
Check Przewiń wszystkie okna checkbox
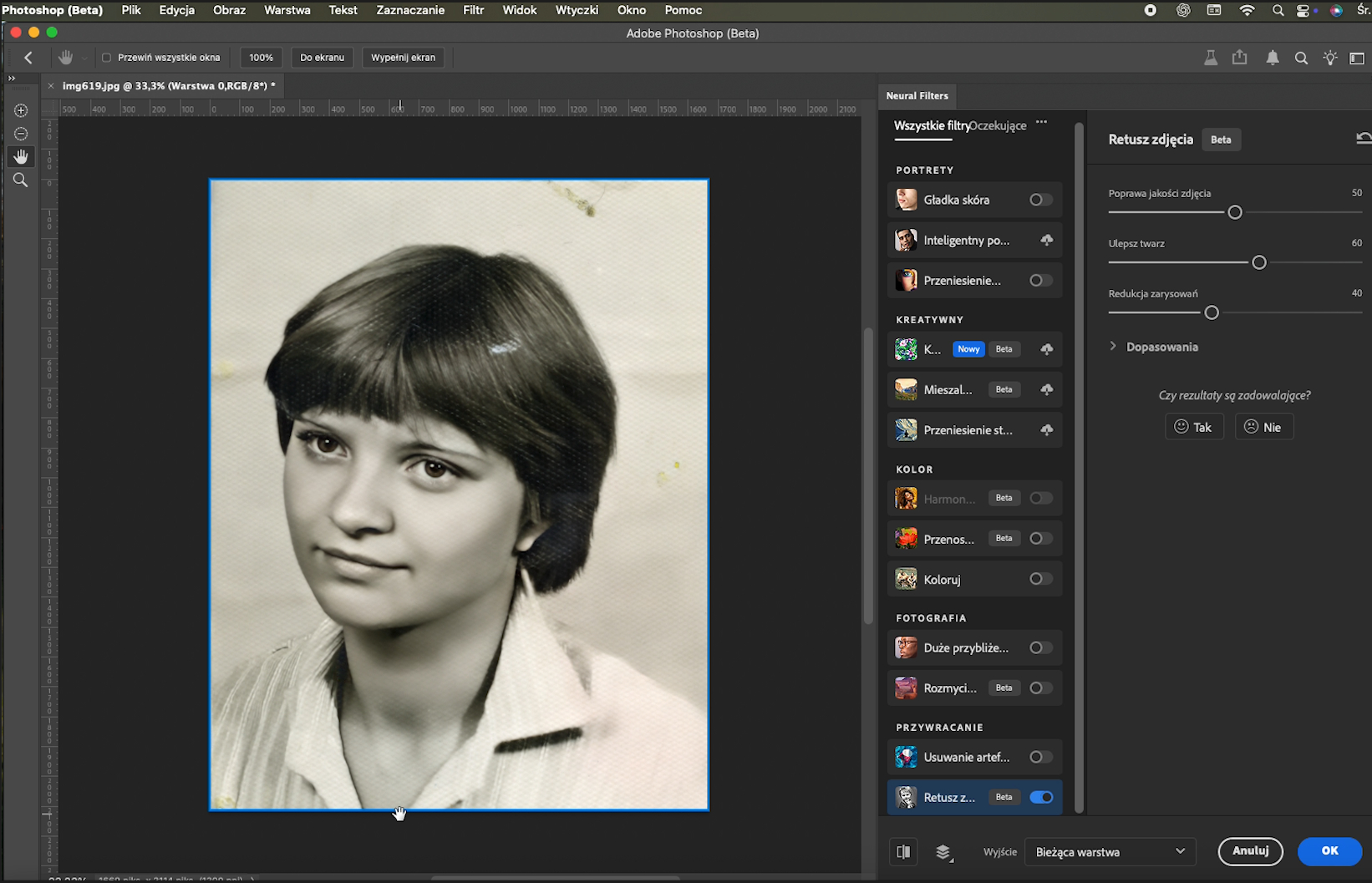tap(106, 58)
